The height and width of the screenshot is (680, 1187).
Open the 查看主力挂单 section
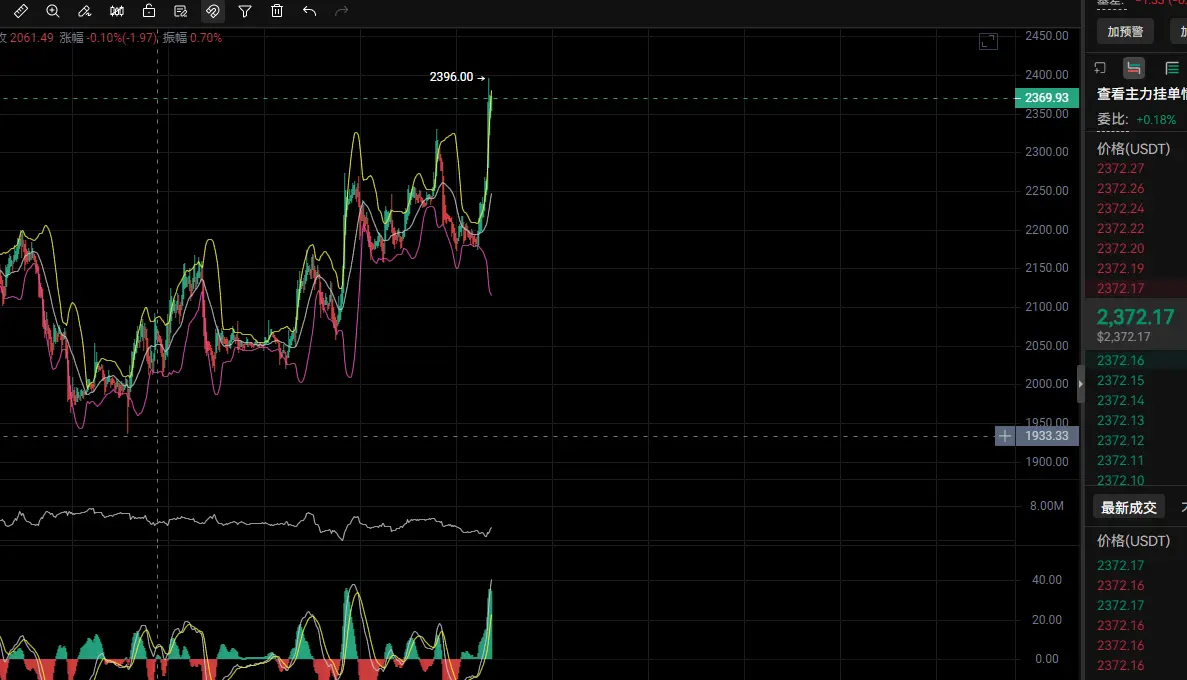point(1139,94)
